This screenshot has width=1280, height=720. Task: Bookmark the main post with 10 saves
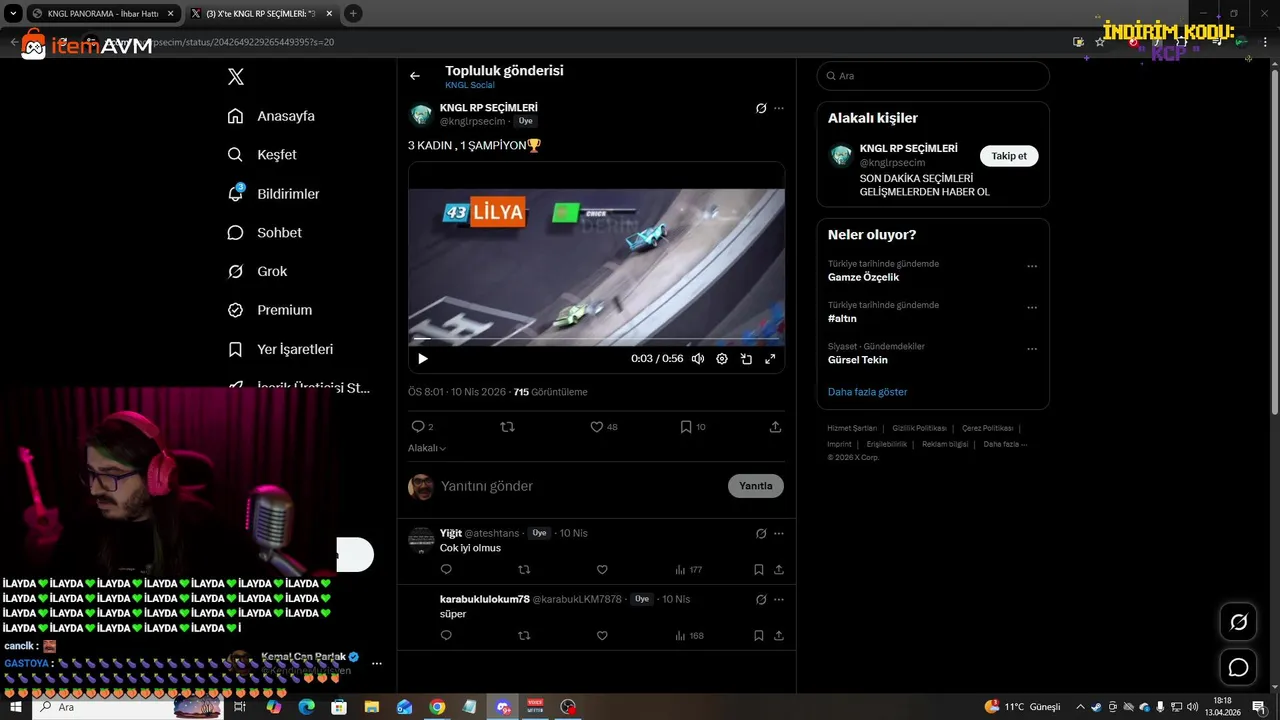(x=693, y=427)
